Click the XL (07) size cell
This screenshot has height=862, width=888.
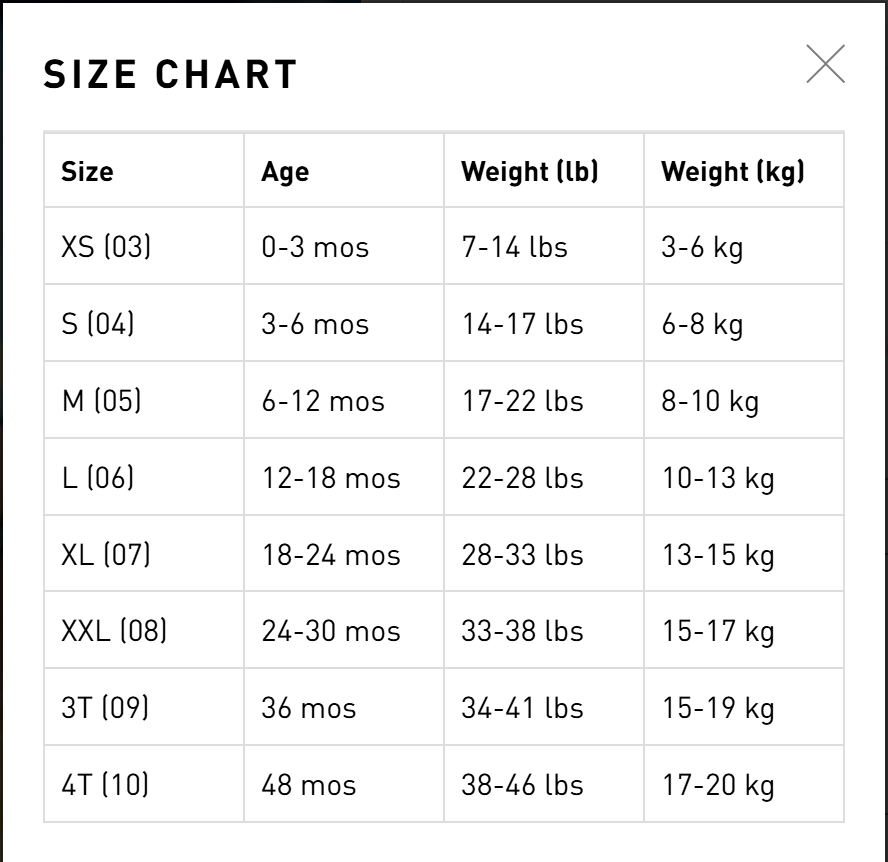click(106, 555)
